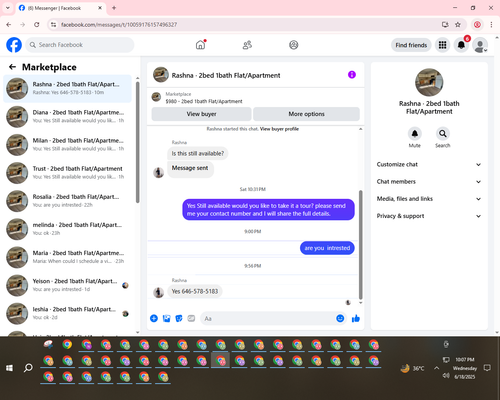Expand Chat members section
Viewport: 500px width, 400px height.
[x=429, y=182]
